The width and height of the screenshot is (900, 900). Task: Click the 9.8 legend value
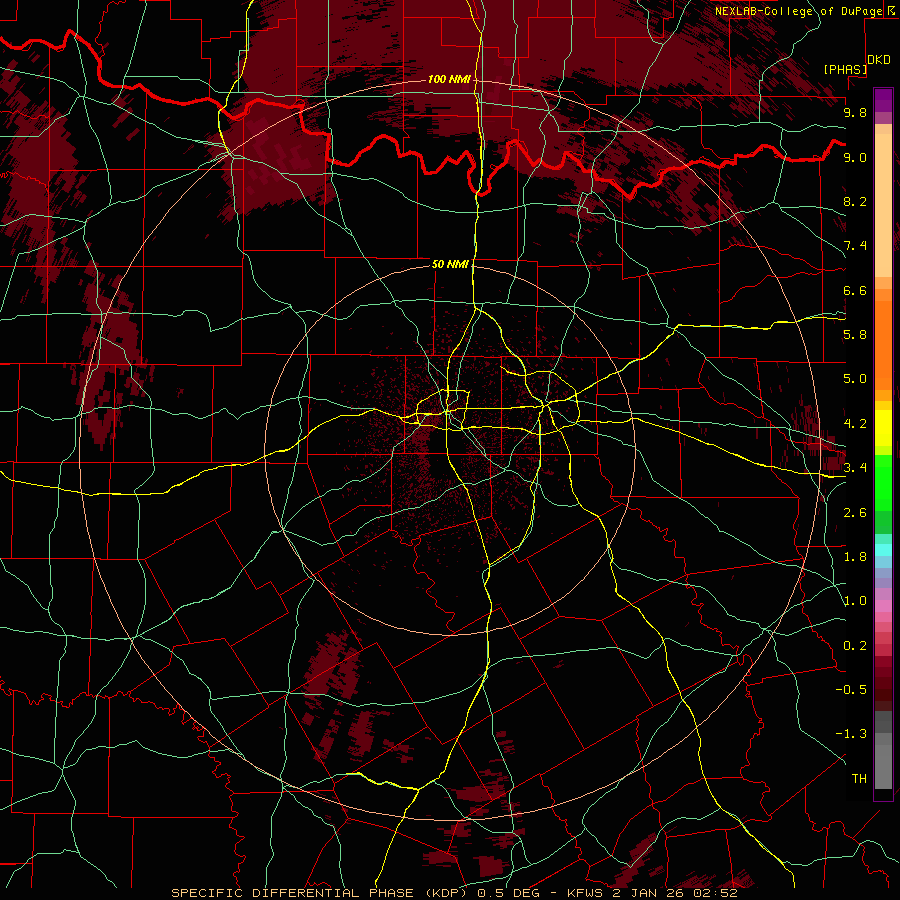click(855, 112)
